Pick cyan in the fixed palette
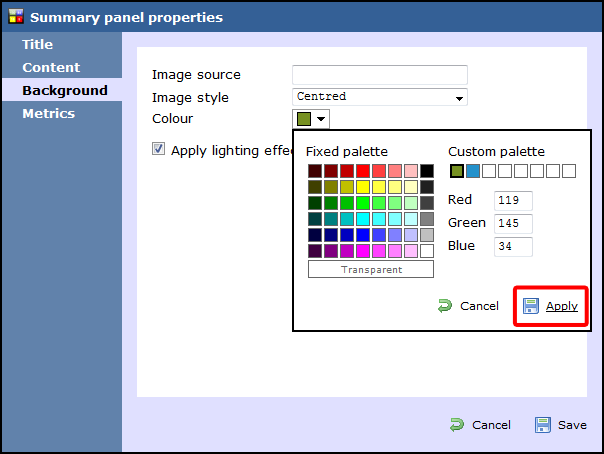Viewport: 604px width, 454px height. [363, 219]
